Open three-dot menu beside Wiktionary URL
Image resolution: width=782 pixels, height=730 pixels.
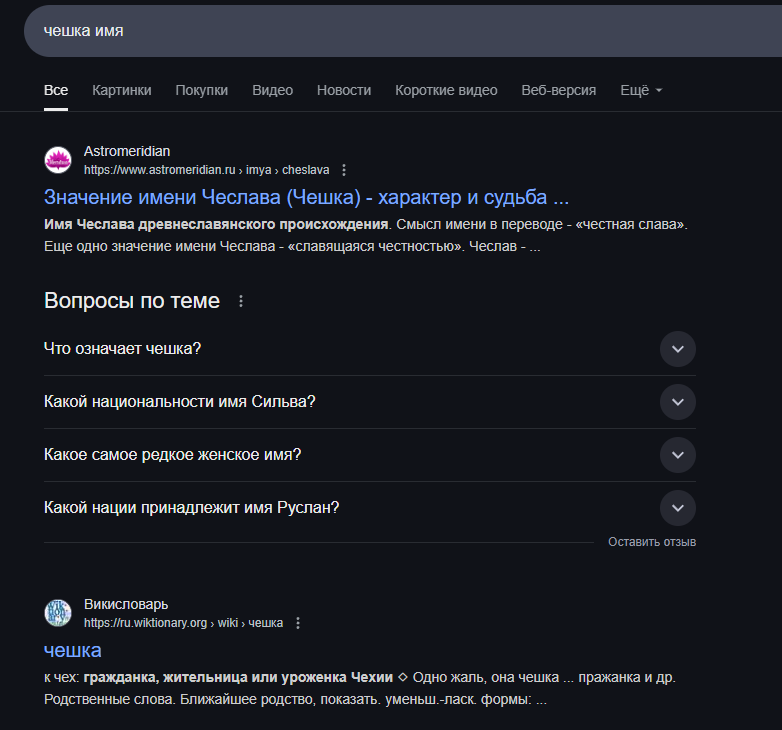[x=297, y=623]
